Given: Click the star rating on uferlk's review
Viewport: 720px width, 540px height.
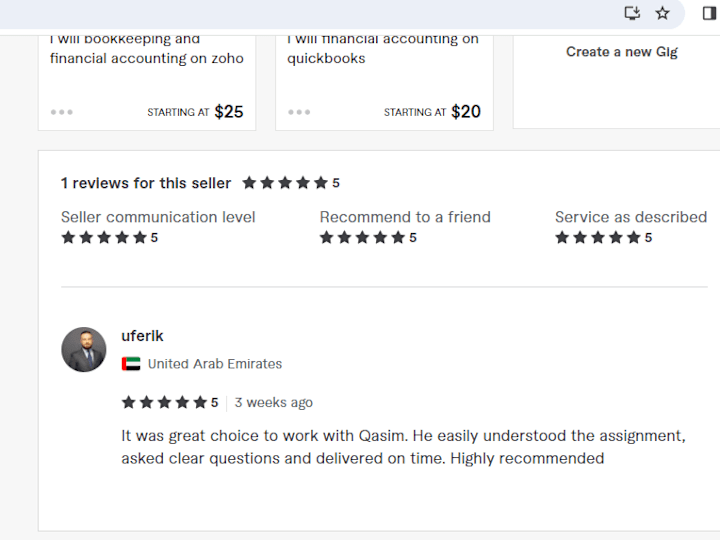Looking at the screenshot, I should point(164,403).
